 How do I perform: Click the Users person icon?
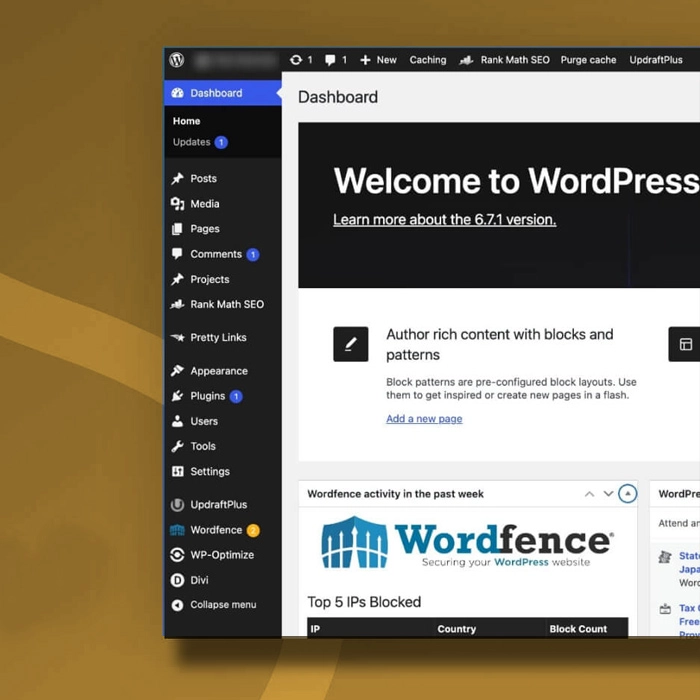pos(177,421)
